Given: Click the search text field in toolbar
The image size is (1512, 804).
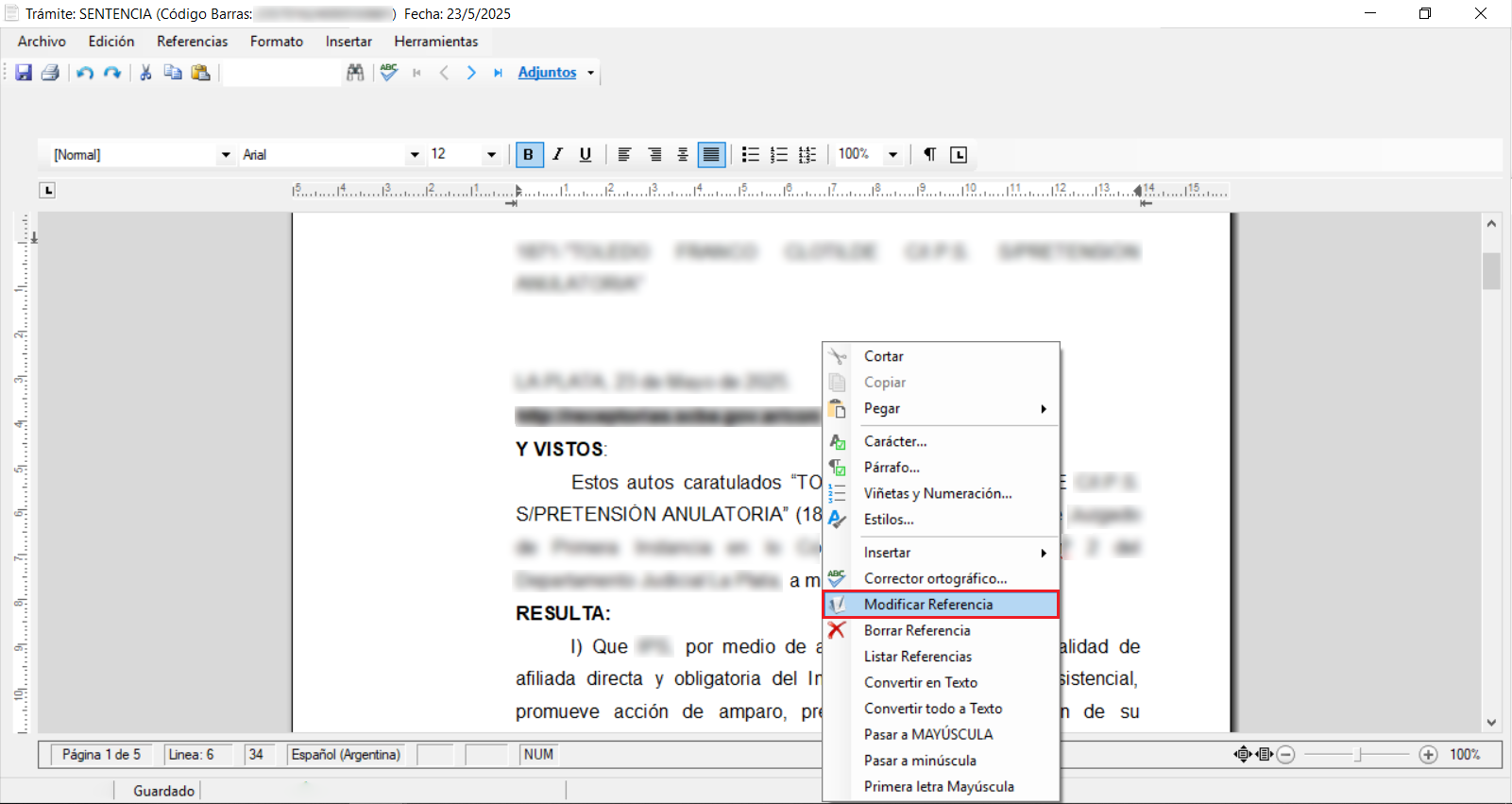Looking at the screenshot, I should pyautogui.click(x=281, y=73).
